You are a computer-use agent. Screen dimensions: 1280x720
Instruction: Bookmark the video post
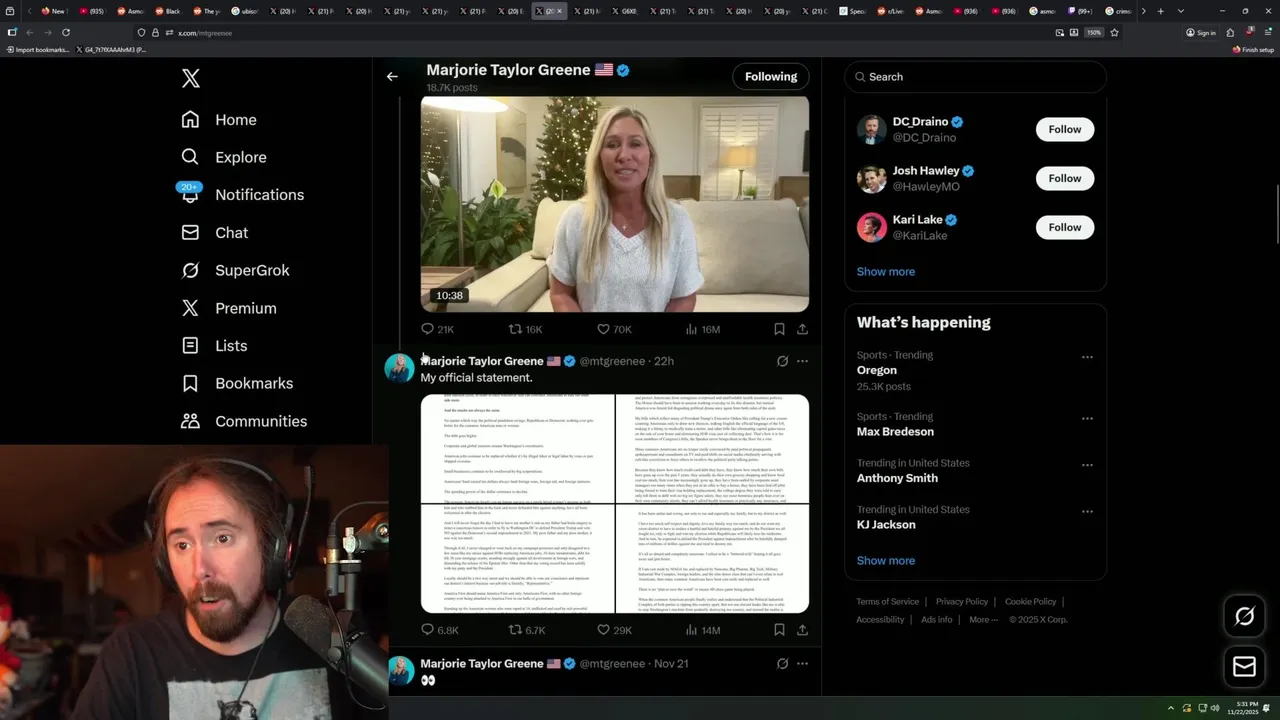click(x=779, y=329)
